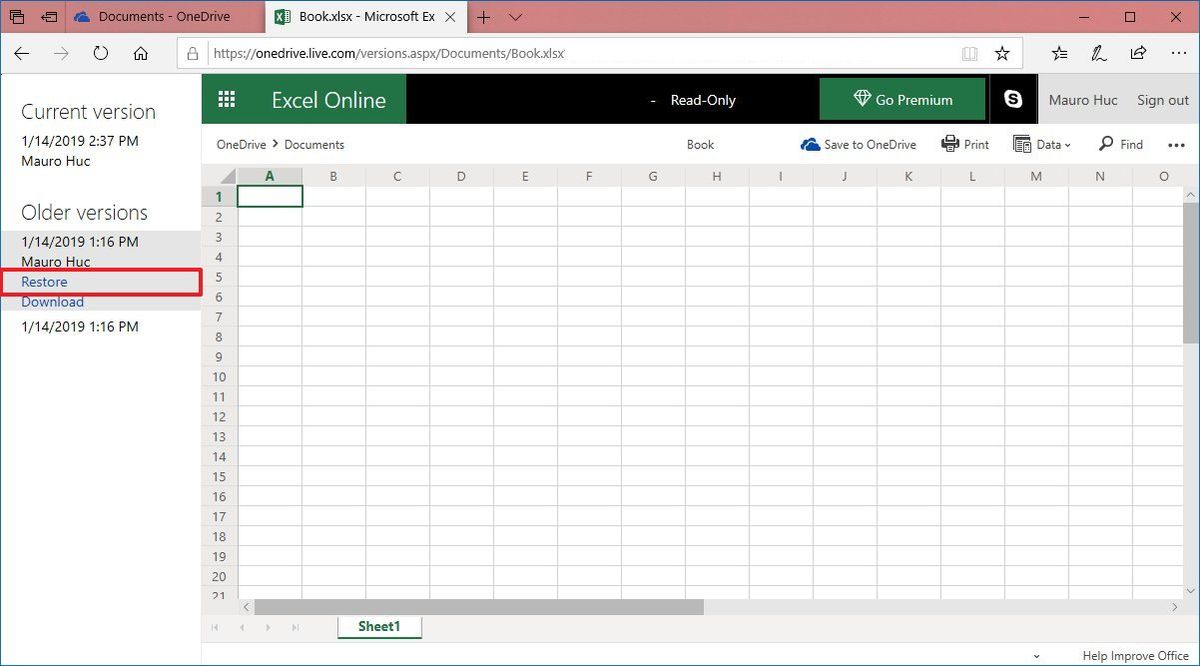Select the Sheet1 tab
The width and height of the screenshot is (1200, 666).
[379, 626]
